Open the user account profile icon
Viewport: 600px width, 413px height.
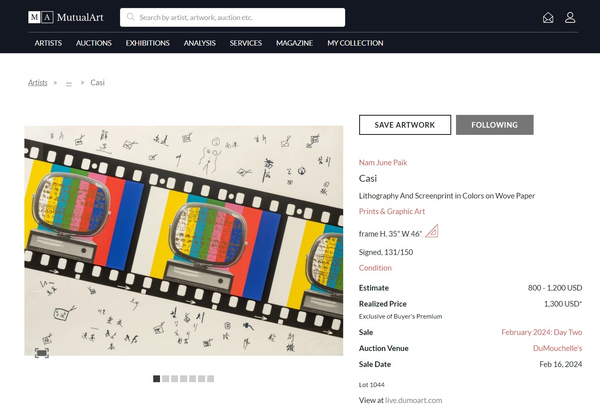(x=570, y=17)
